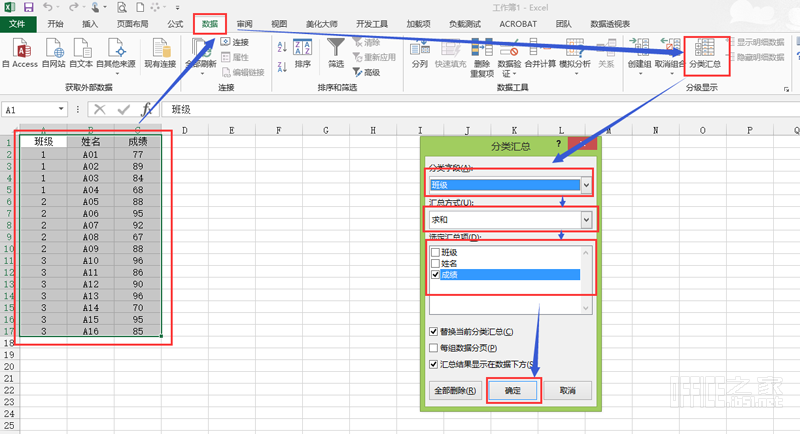Switch to 公式 formulas tab
The height and width of the screenshot is (434, 800).
175,23
